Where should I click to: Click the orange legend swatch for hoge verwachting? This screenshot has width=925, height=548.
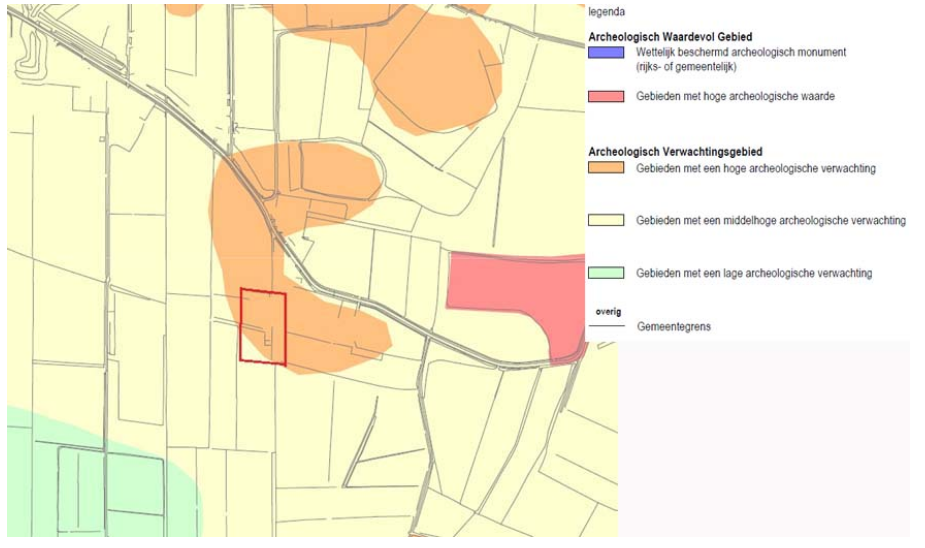point(606,168)
